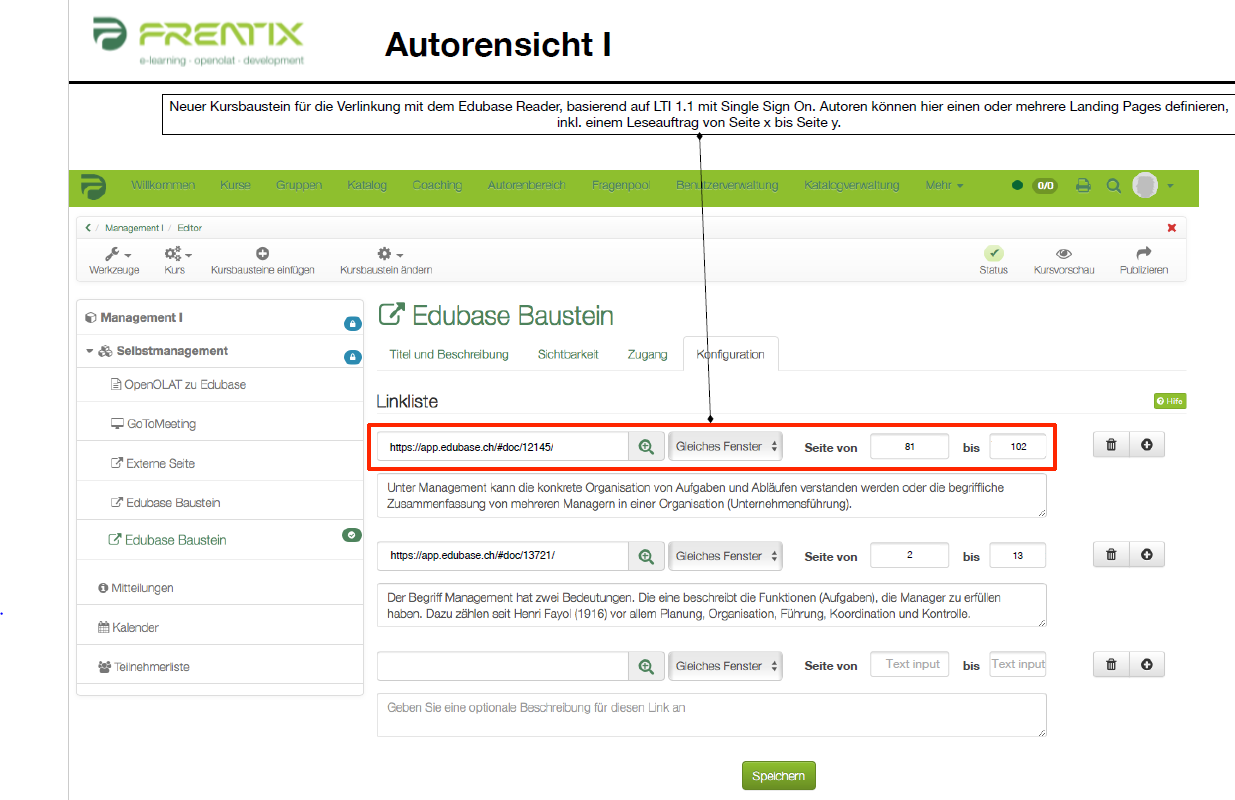Open the Kursbaustein ändern menu
Screen dimensions: 1235x800
click(386, 261)
